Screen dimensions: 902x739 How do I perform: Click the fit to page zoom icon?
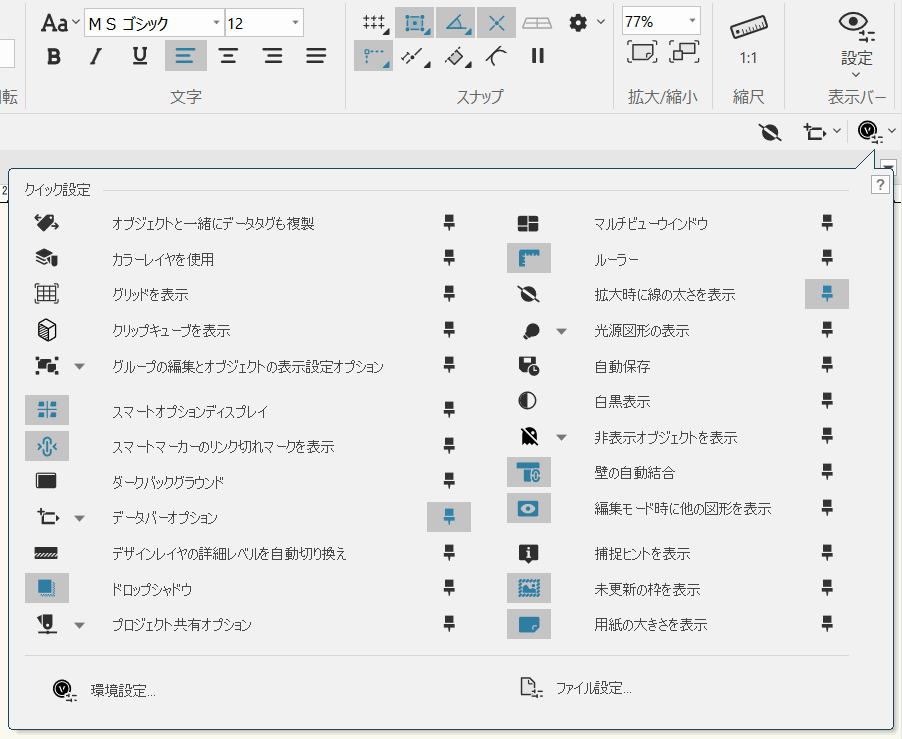(x=641, y=52)
